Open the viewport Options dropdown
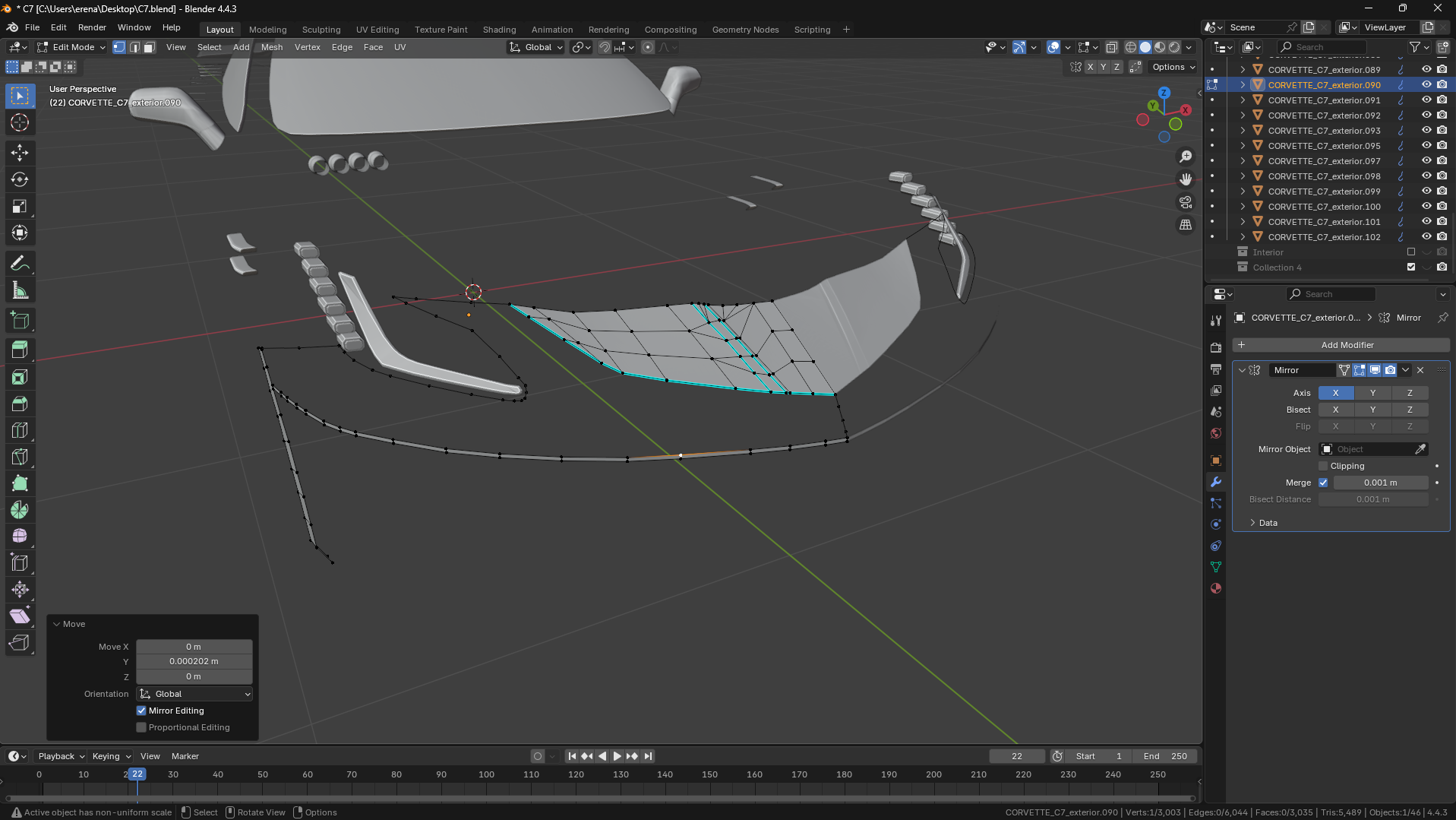This screenshot has height=820, width=1456. [x=1173, y=67]
